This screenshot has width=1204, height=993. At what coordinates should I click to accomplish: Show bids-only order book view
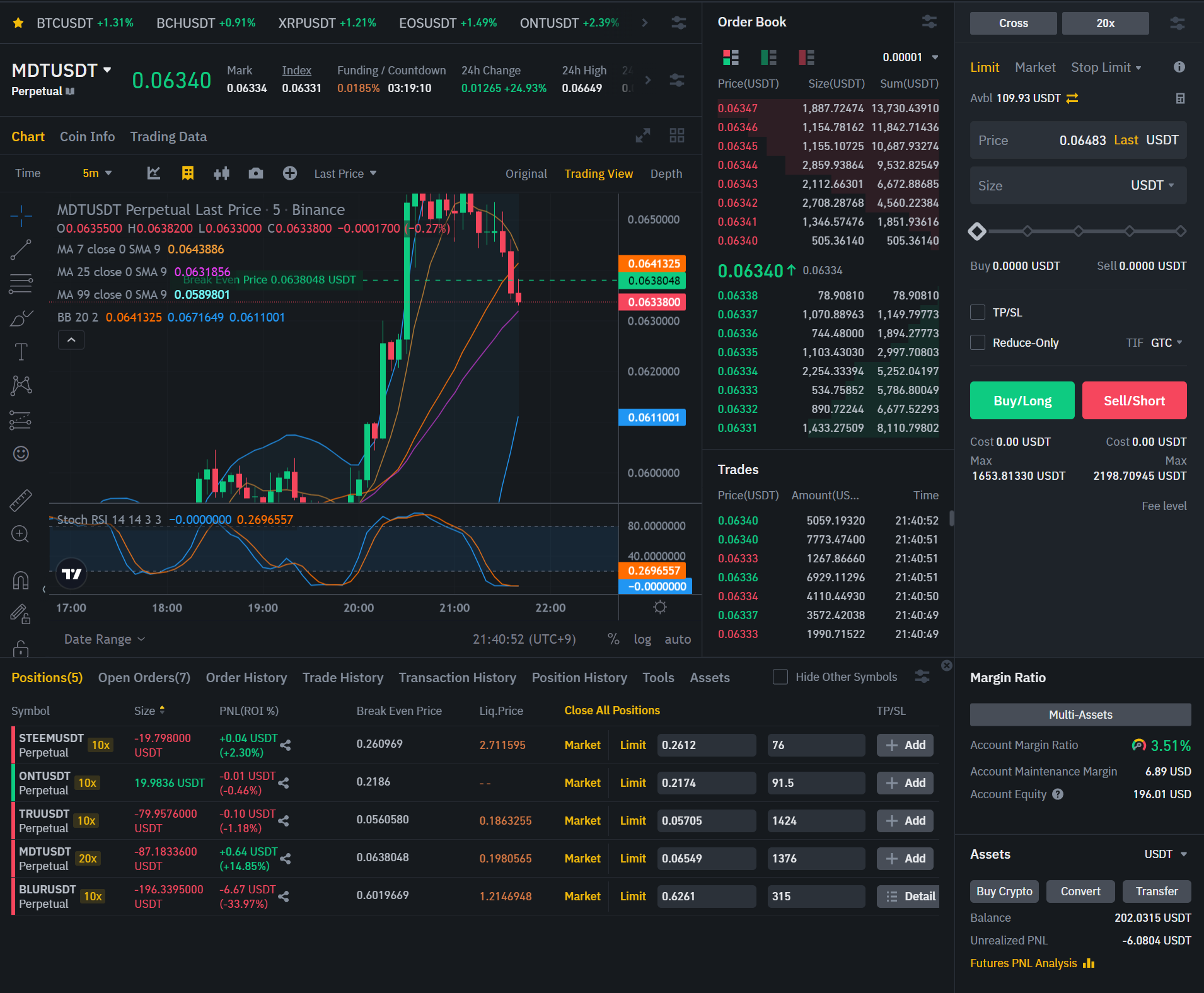pos(768,57)
